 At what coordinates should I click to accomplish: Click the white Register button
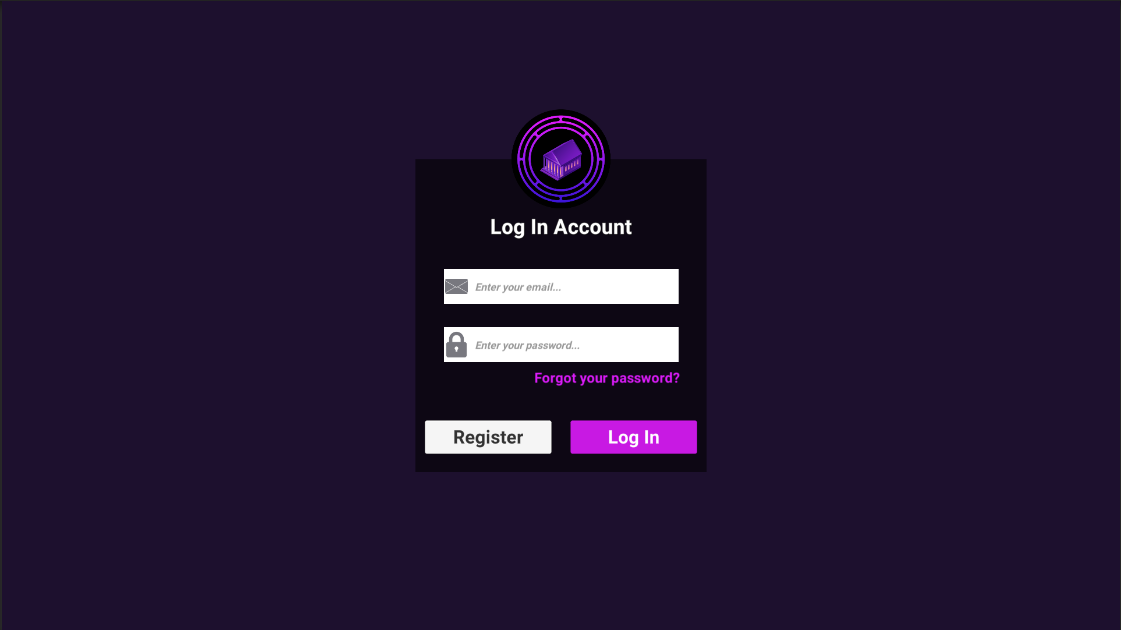tap(488, 437)
